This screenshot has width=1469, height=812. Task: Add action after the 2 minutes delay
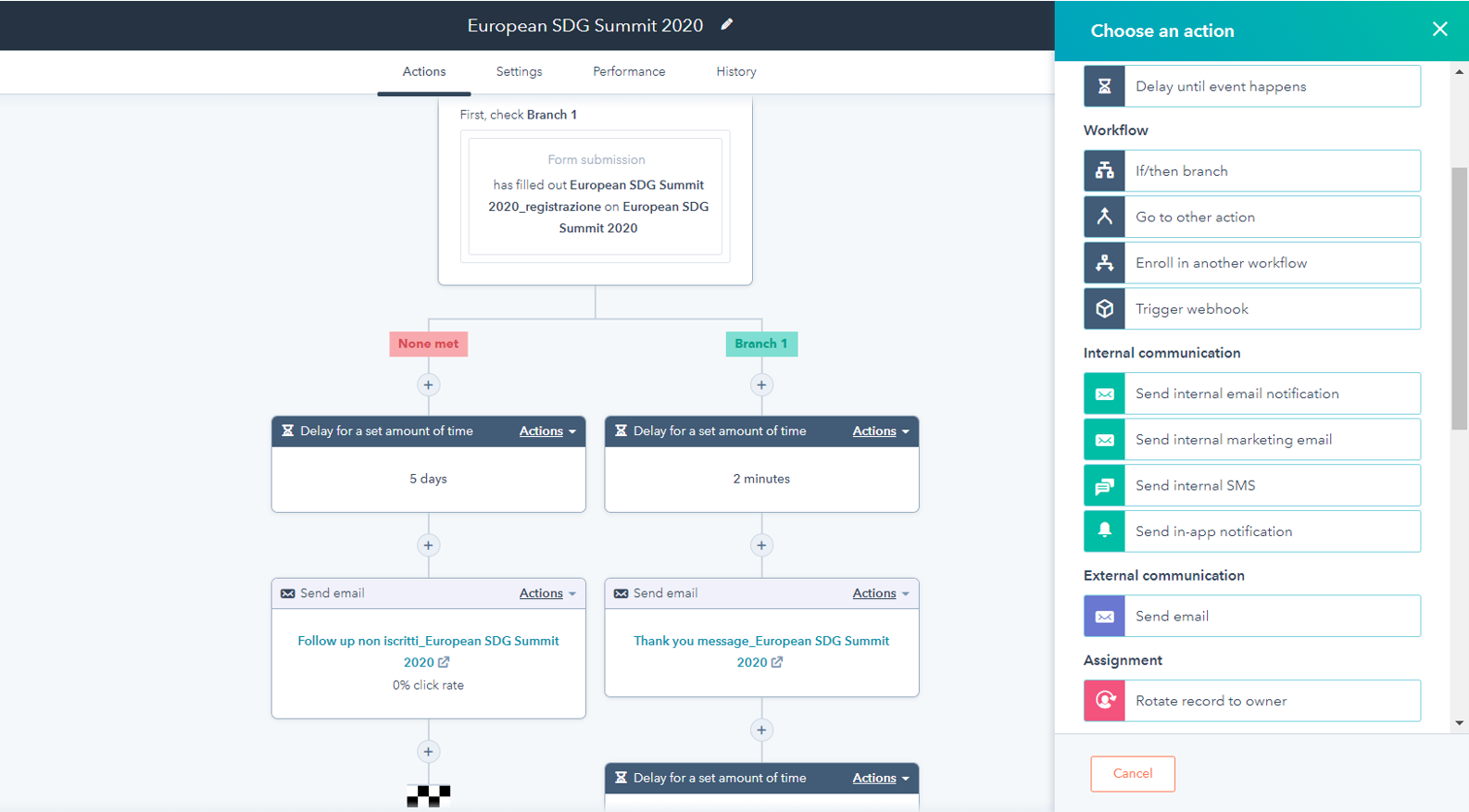click(x=761, y=545)
